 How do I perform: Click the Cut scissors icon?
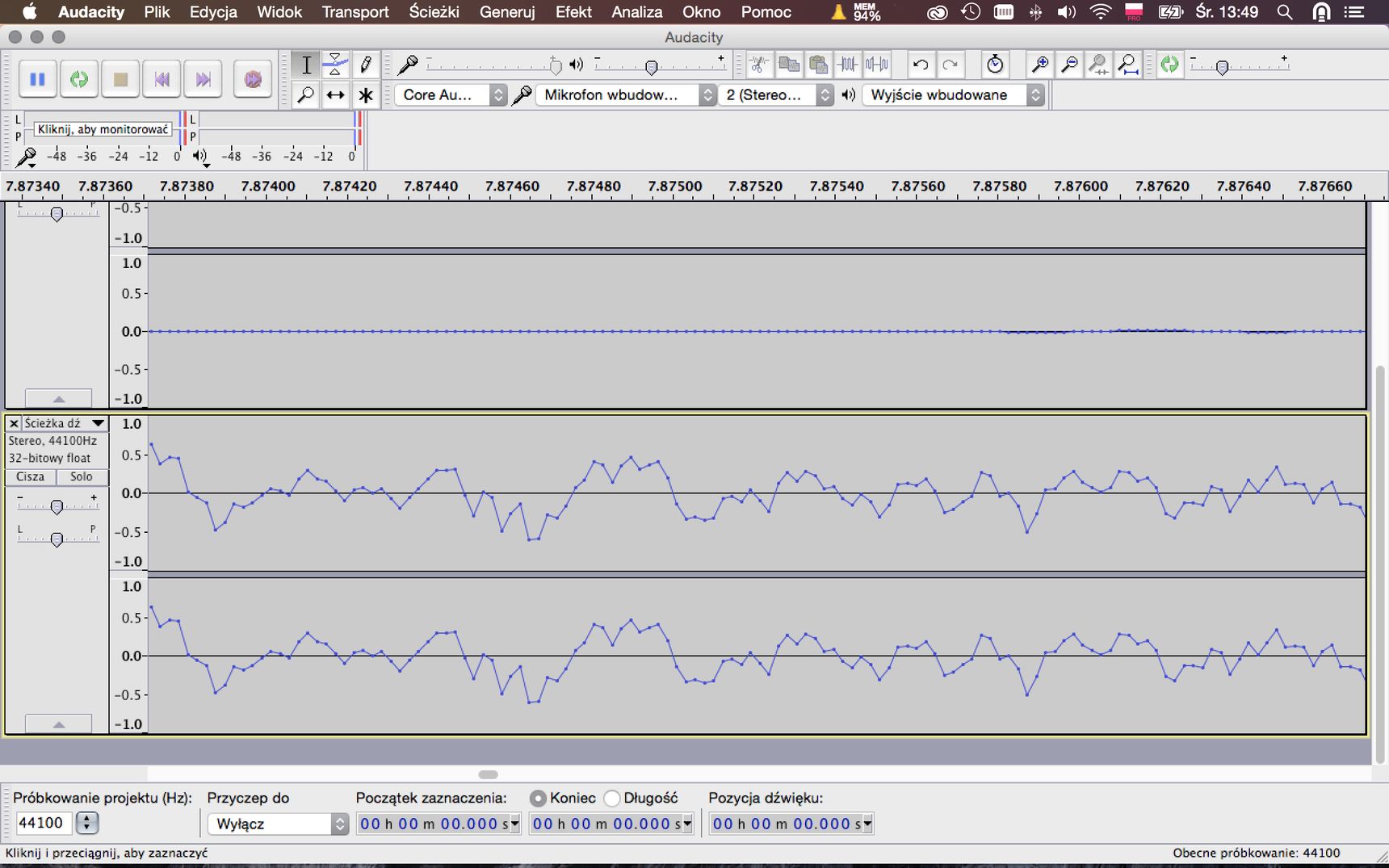[x=759, y=65]
